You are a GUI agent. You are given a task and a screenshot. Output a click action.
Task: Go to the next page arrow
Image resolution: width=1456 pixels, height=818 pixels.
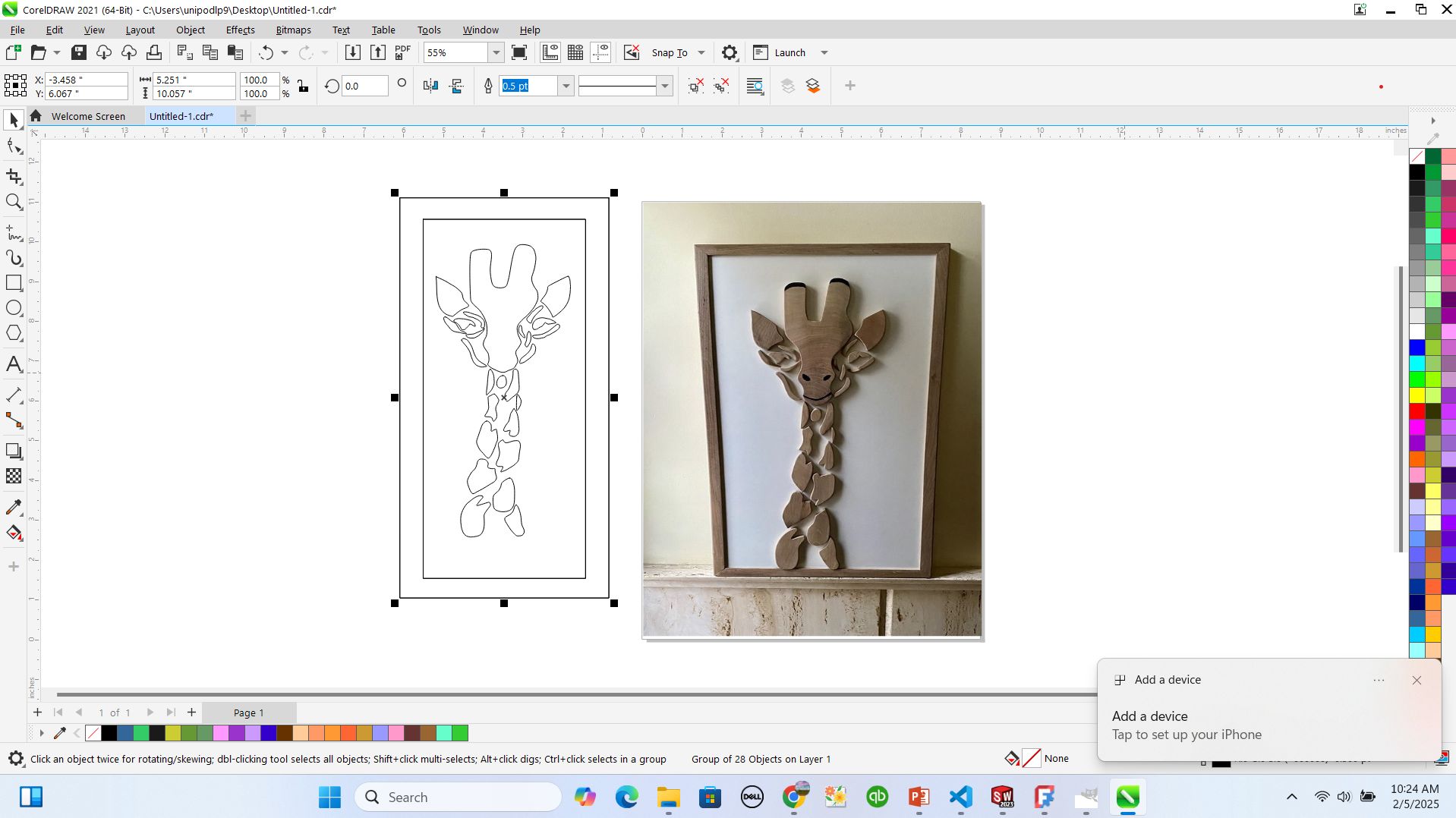(150, 713)
